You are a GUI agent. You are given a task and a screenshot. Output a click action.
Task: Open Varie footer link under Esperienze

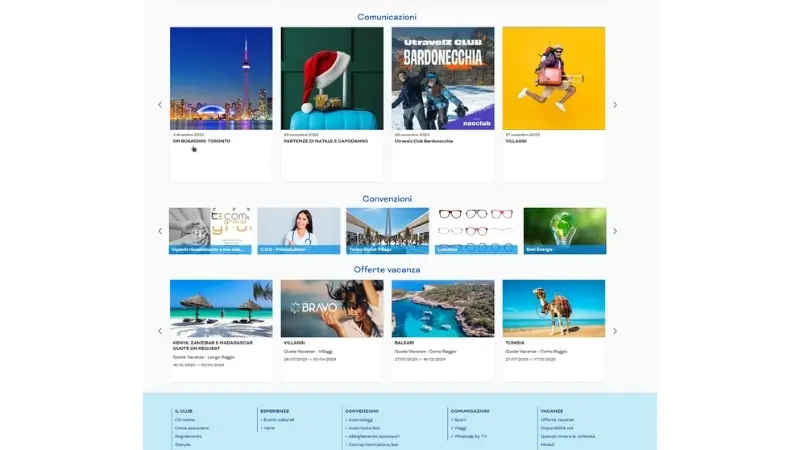tap(268, 428)
